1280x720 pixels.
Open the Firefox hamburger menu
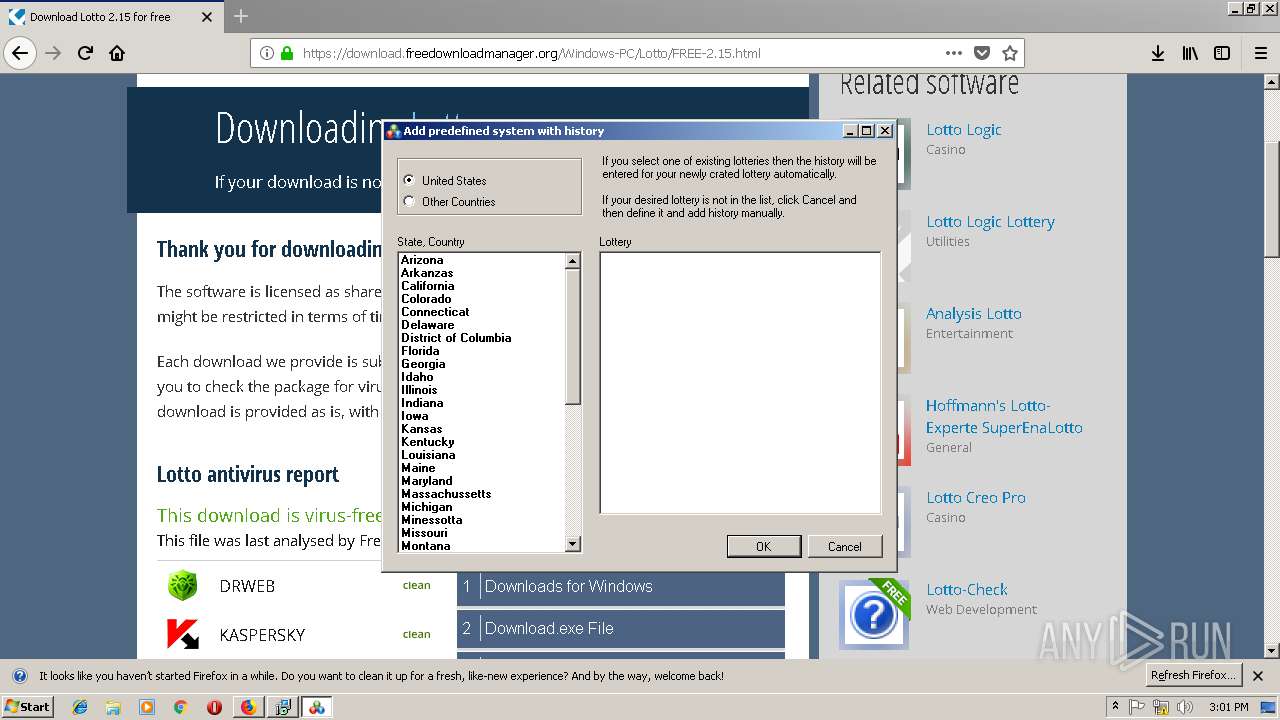point(1261,53)
